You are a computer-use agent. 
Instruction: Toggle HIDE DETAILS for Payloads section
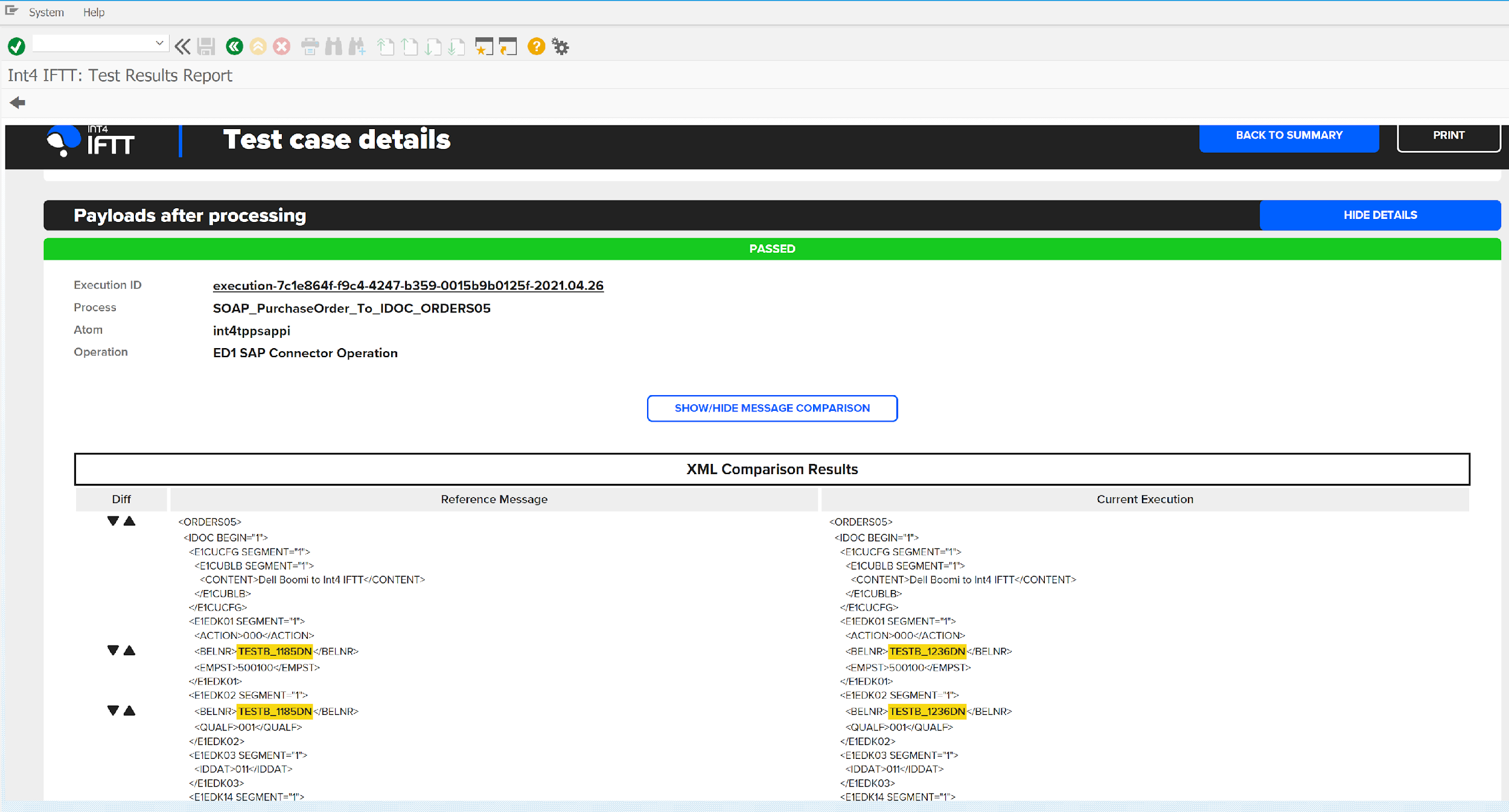click(x=1380, y=215)
